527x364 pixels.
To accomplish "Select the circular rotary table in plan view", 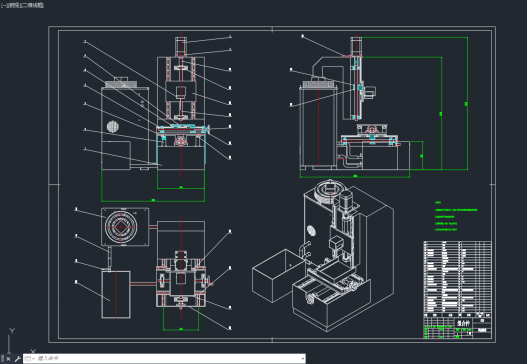I will coord(121,227).
